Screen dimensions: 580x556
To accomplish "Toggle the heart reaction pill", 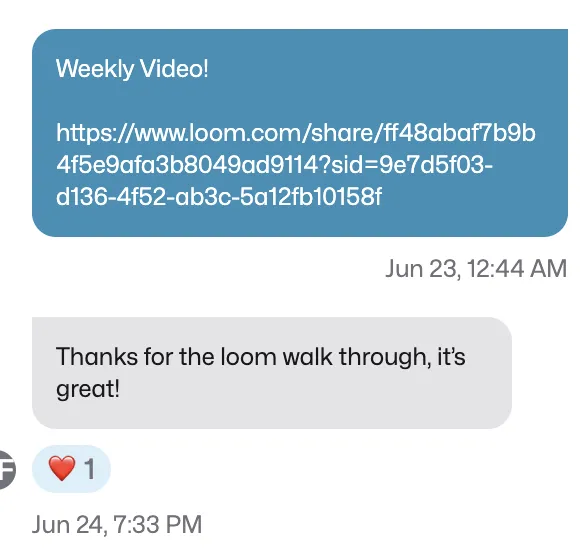I will point(71,469).
